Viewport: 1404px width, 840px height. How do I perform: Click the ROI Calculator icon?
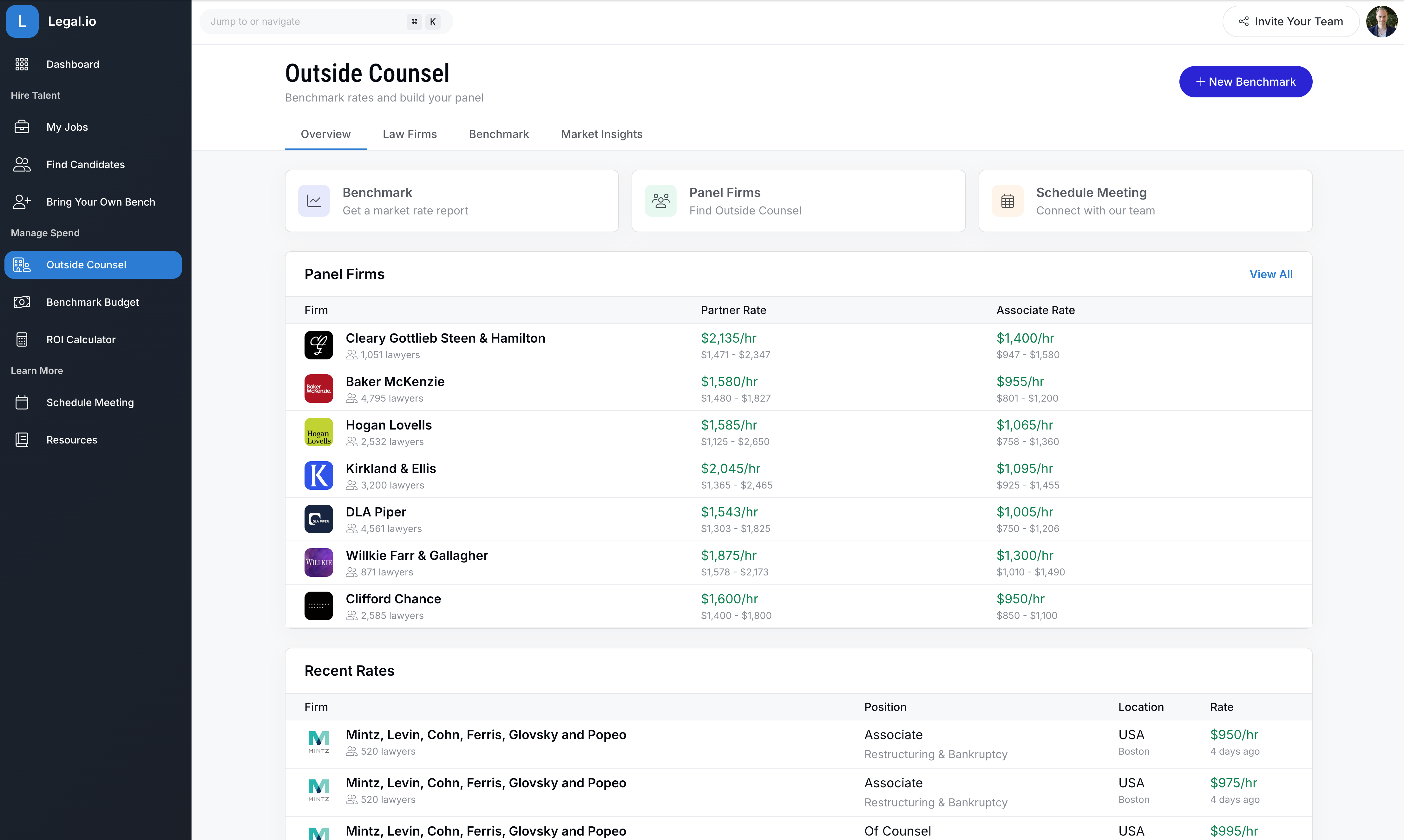point(22,340)
